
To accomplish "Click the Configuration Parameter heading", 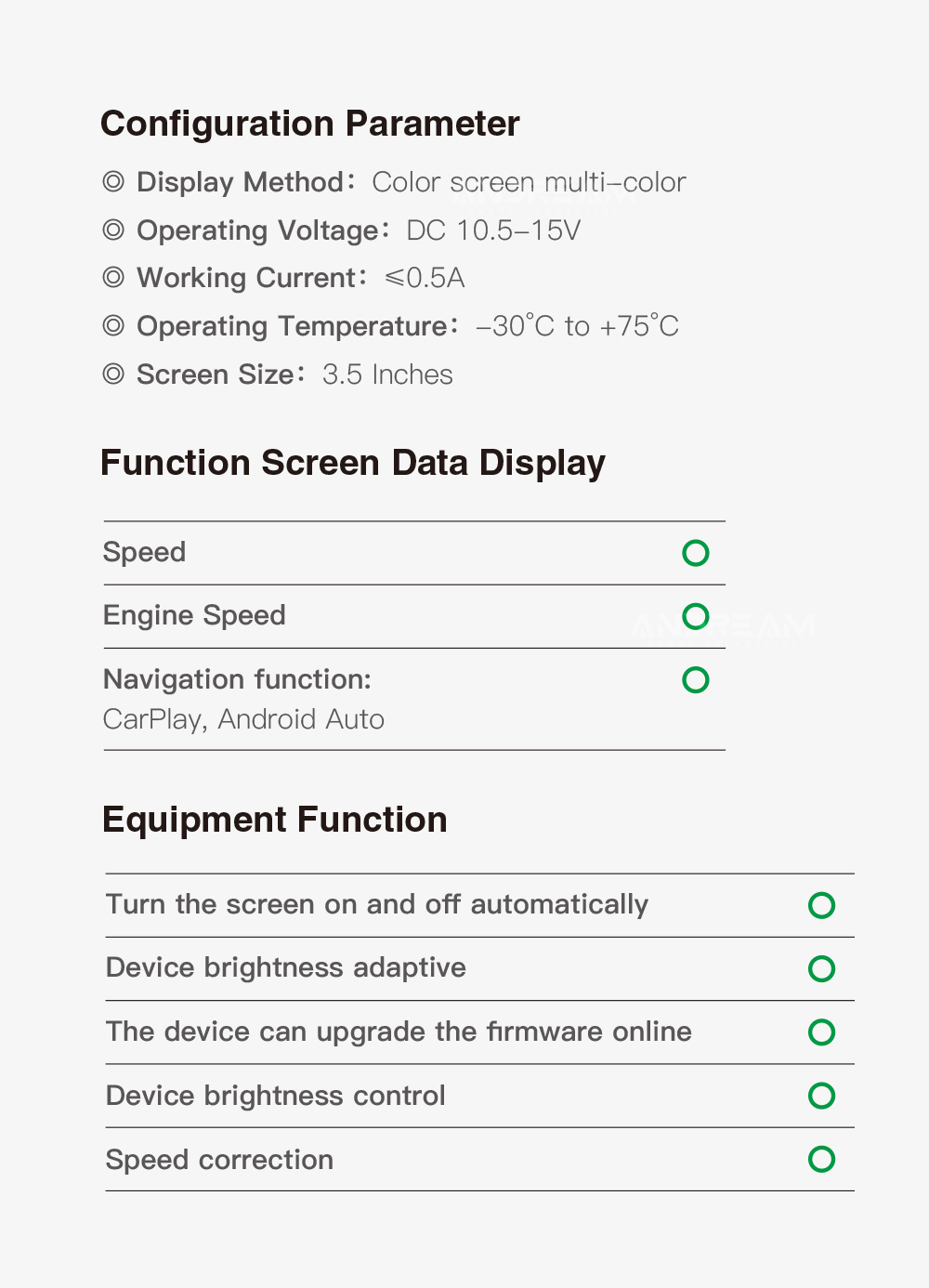I will [x=309, y=124].
